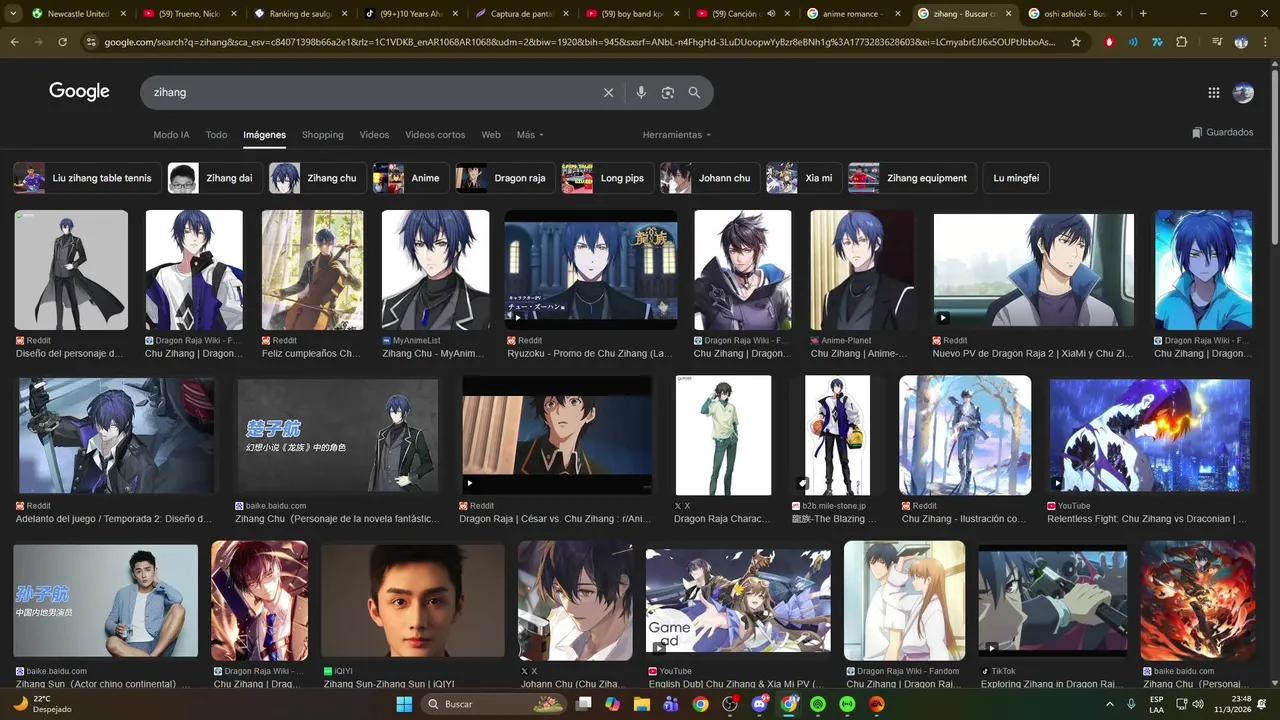Expand the Más dropdown
The image size is (1280, 720).
point(530,135)
